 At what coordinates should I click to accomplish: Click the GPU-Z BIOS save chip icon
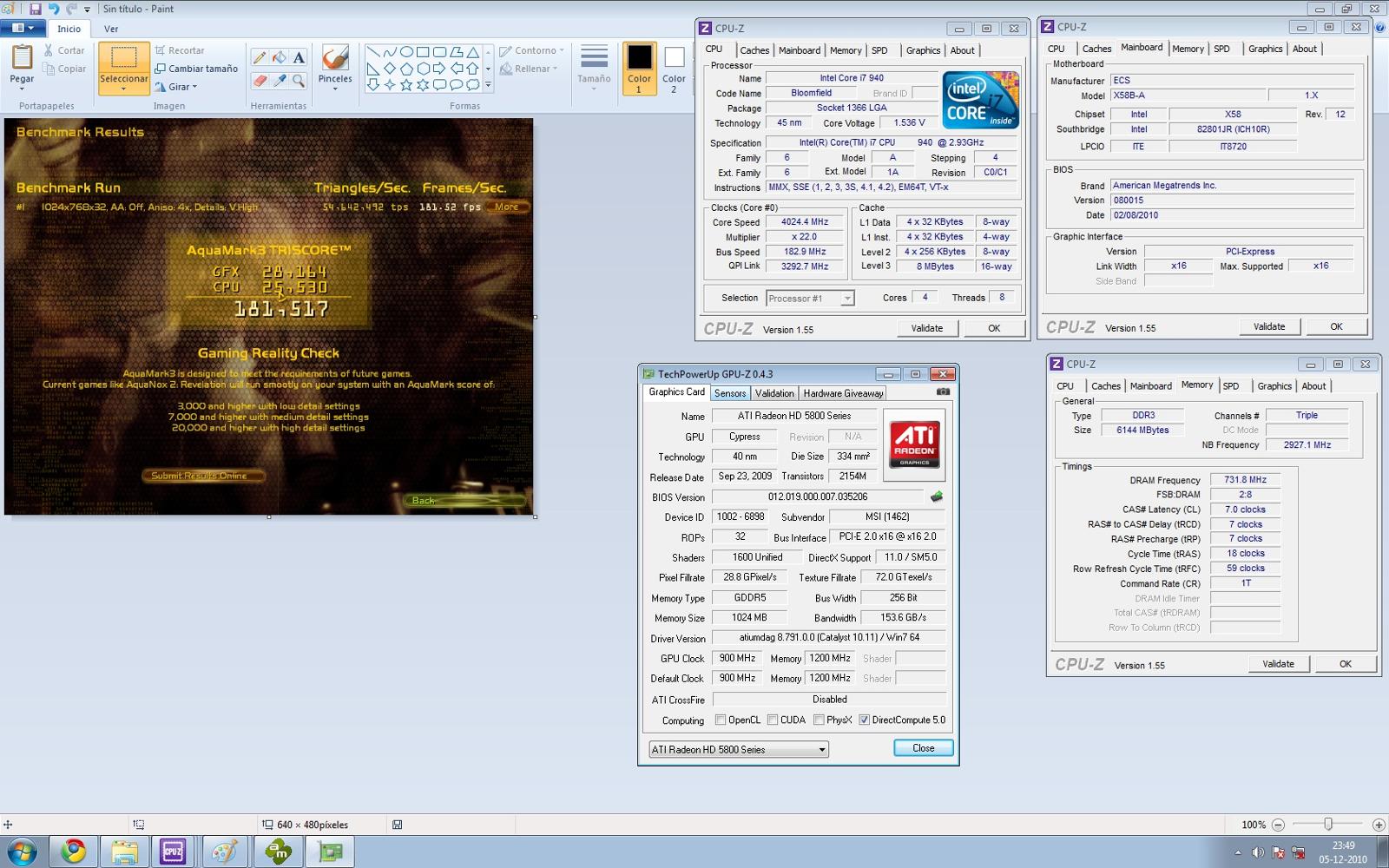(x=937, y=496)
